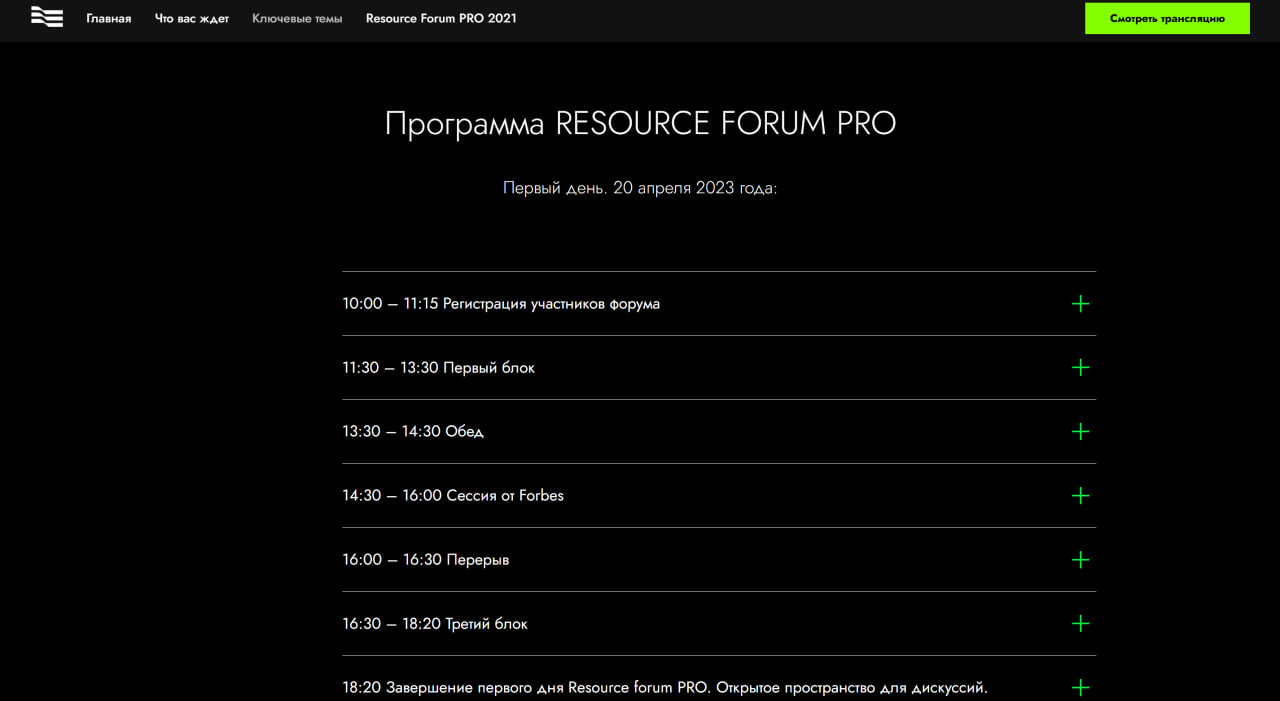Click the site logo icon
The image size is (1280, 701).
tap(47, 18)
